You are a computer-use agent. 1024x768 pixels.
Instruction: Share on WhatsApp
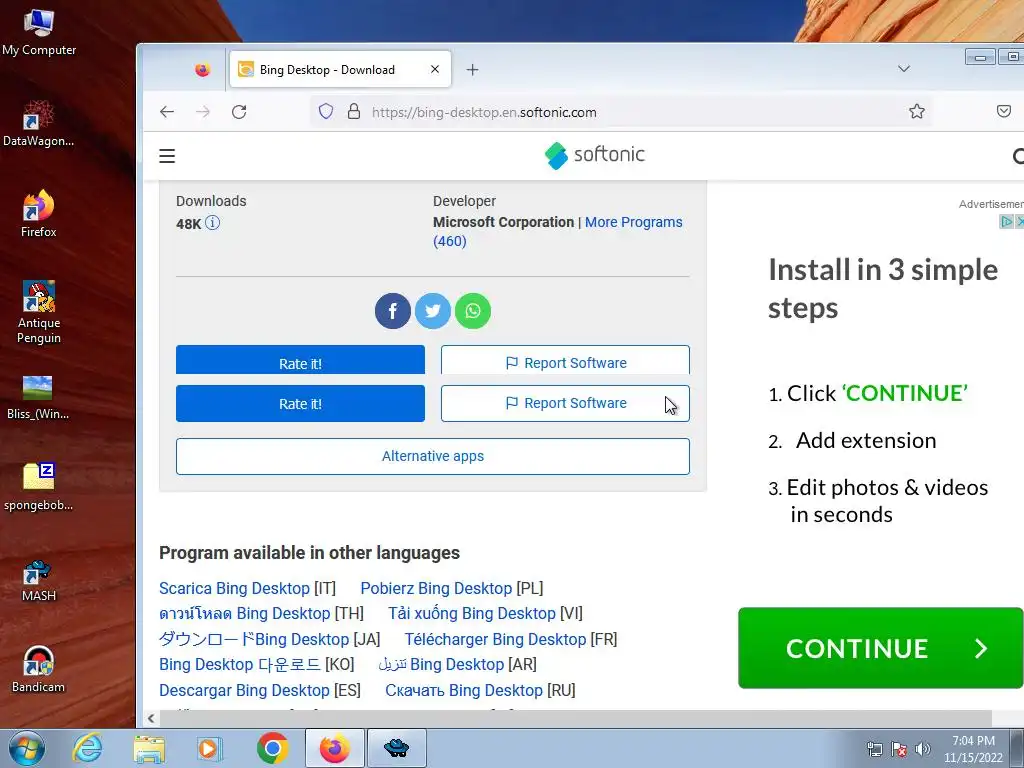[473, 311]
